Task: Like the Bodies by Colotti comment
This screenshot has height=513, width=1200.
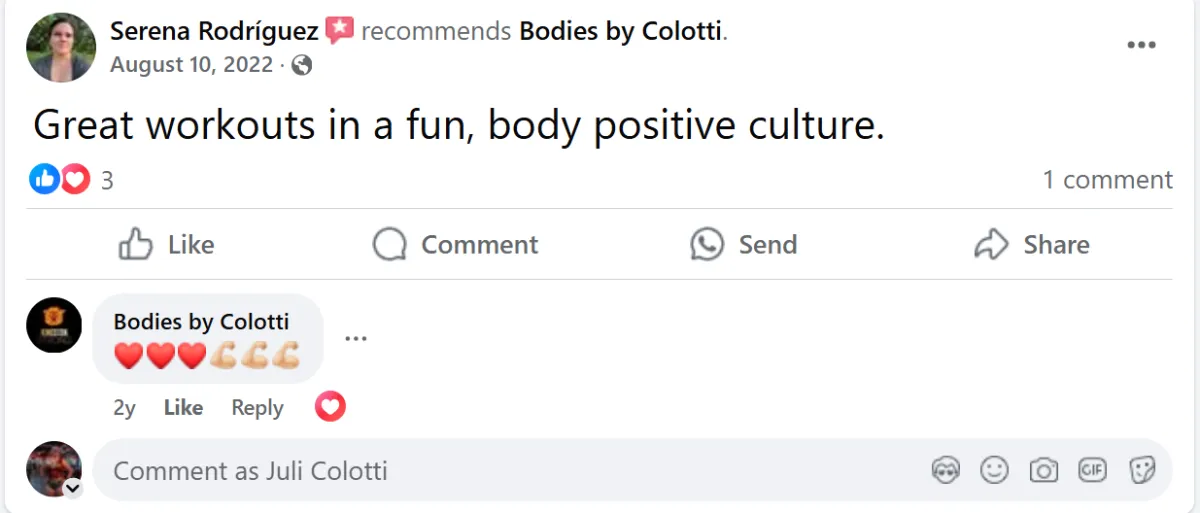Action: (183, 408)
